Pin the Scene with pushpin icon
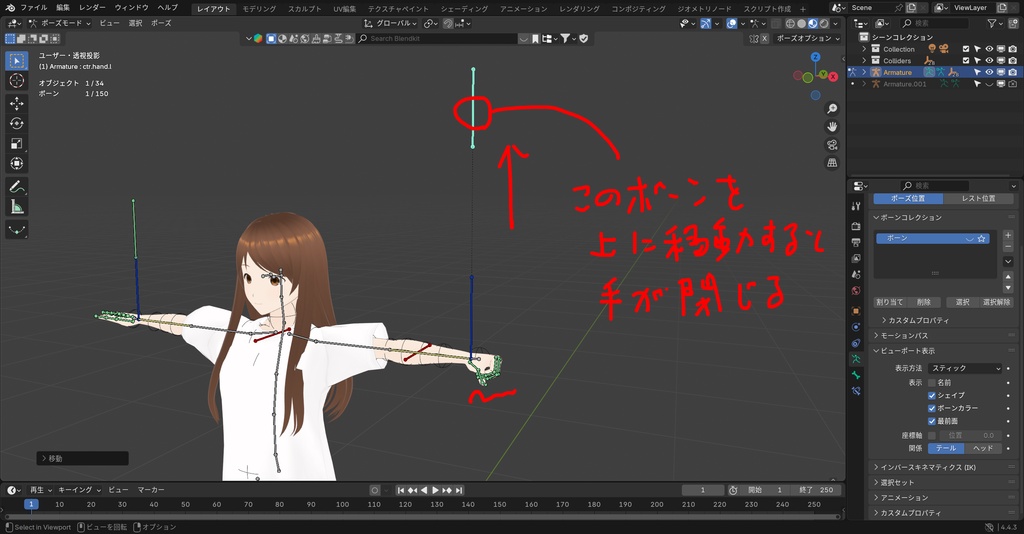 coord(899,8)
